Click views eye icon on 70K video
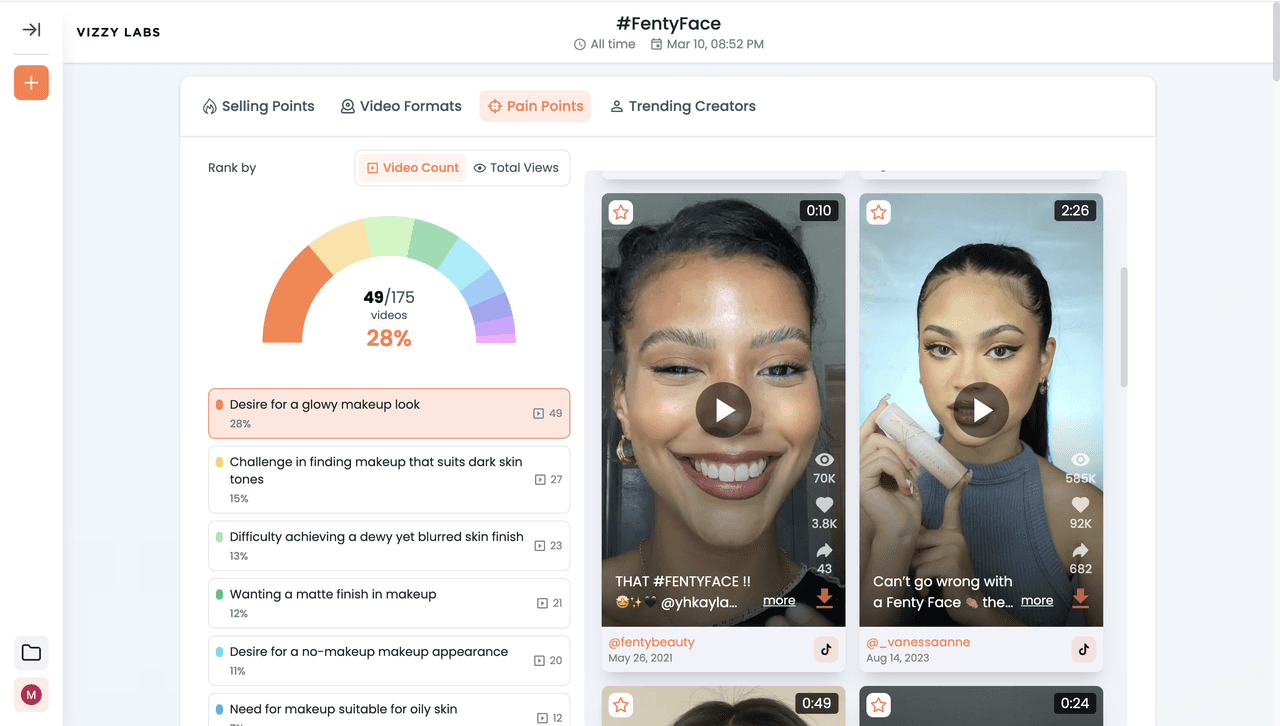This screenshot has height=726, width=1280. pyautogui.click(x=824, y=459)
